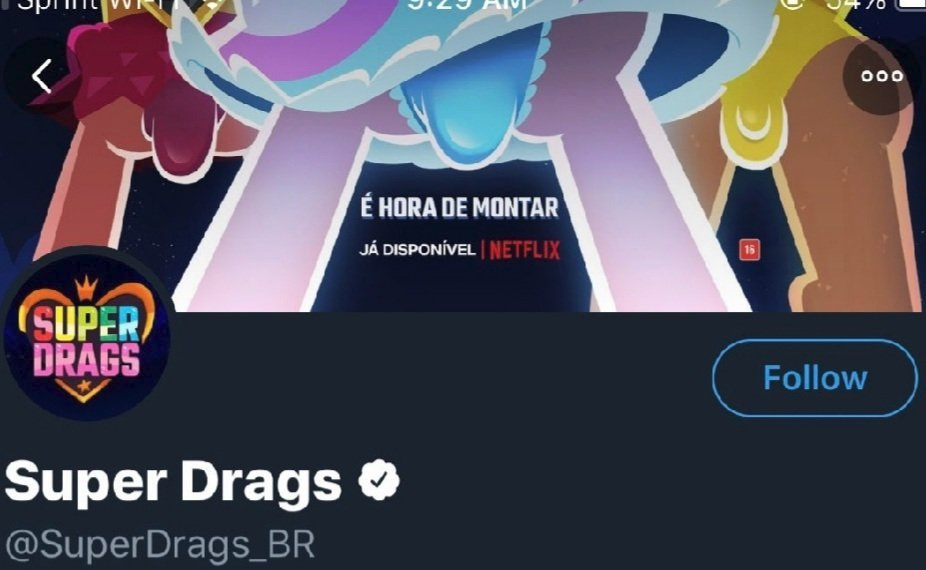Tap the crown atop the avatar logo

(86, 286)
